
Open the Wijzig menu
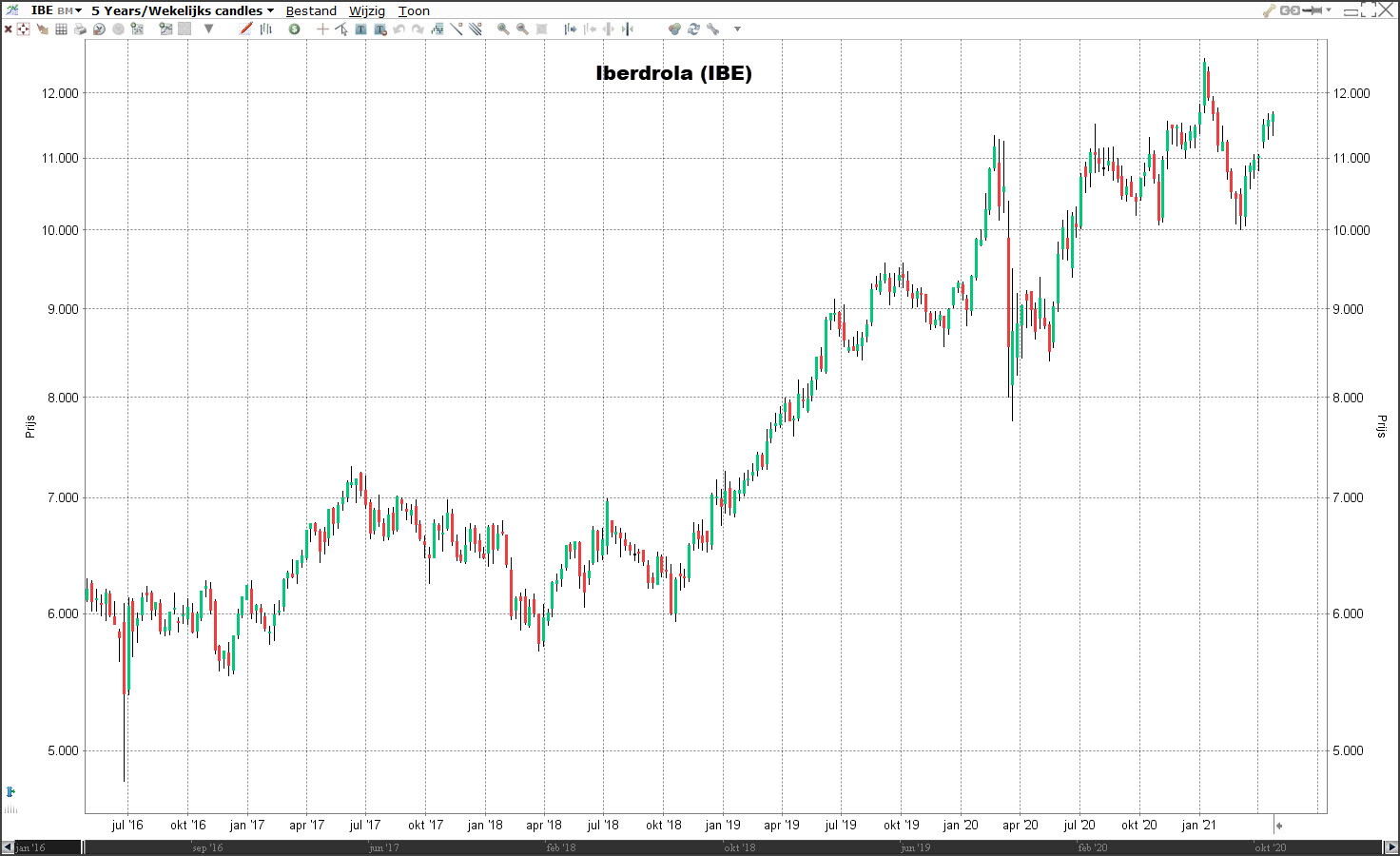[367, 10]
